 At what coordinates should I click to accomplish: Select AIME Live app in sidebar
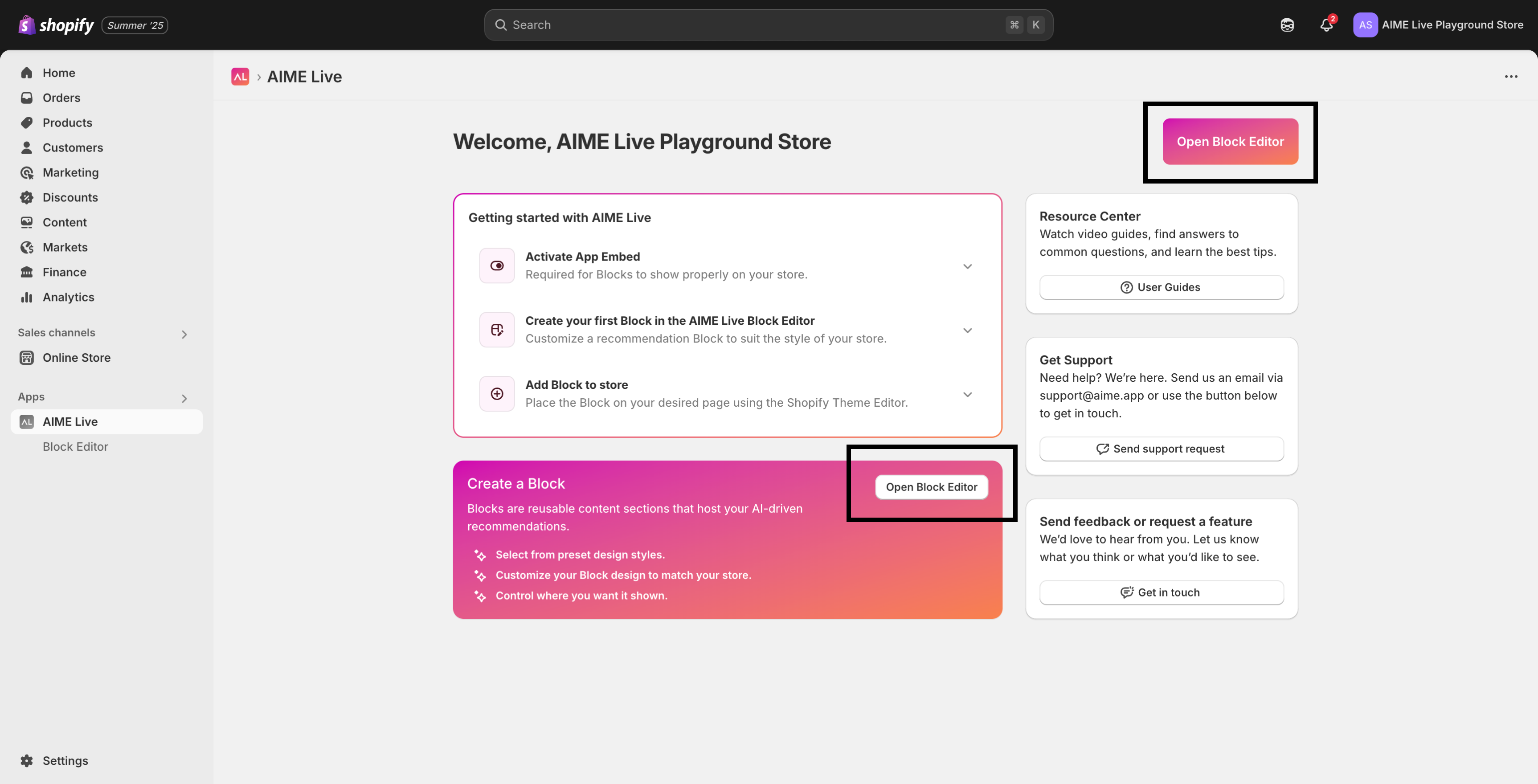(107, 421)
